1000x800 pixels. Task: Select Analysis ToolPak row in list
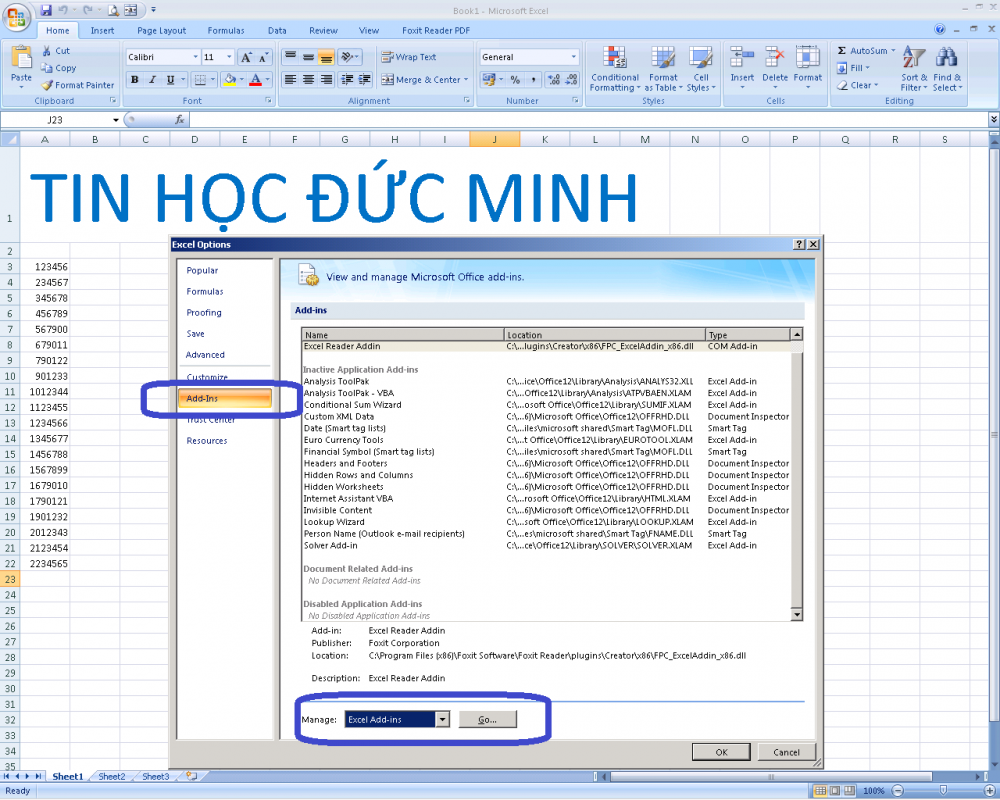click(546, 381)
